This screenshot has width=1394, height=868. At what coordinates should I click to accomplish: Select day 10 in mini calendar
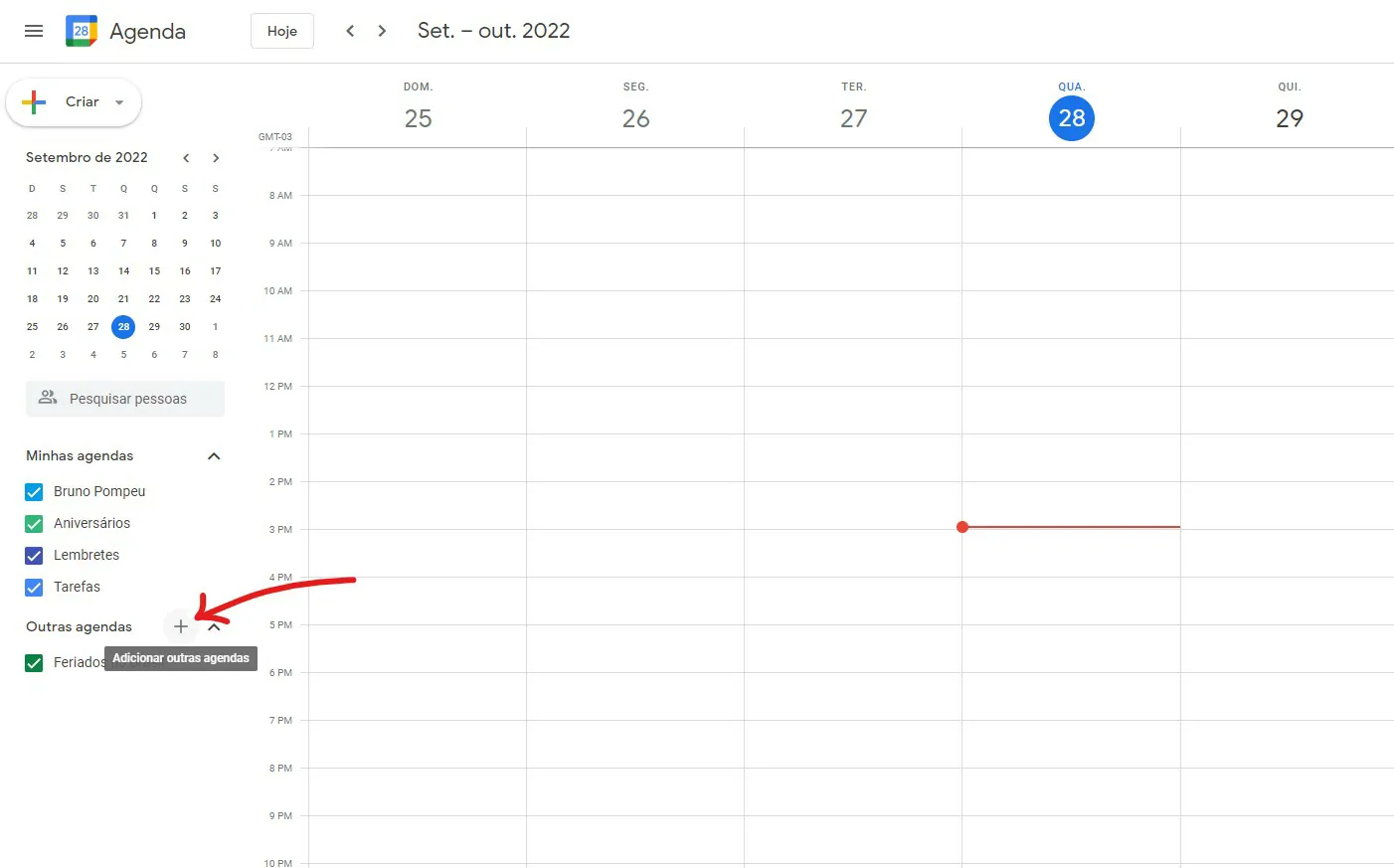(216, 243)
